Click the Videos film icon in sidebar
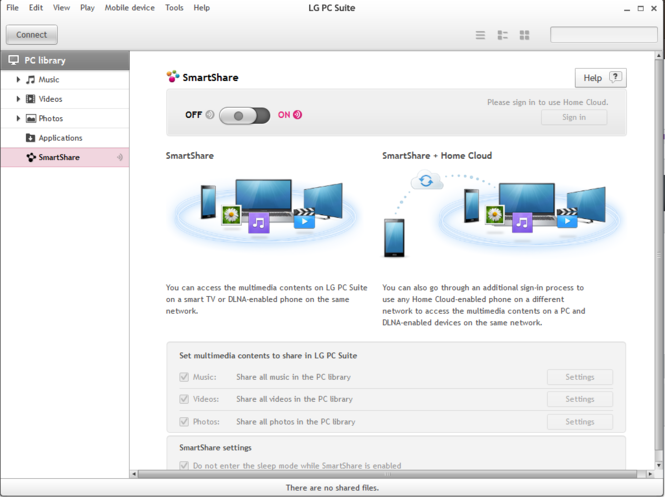 (31, 99)
